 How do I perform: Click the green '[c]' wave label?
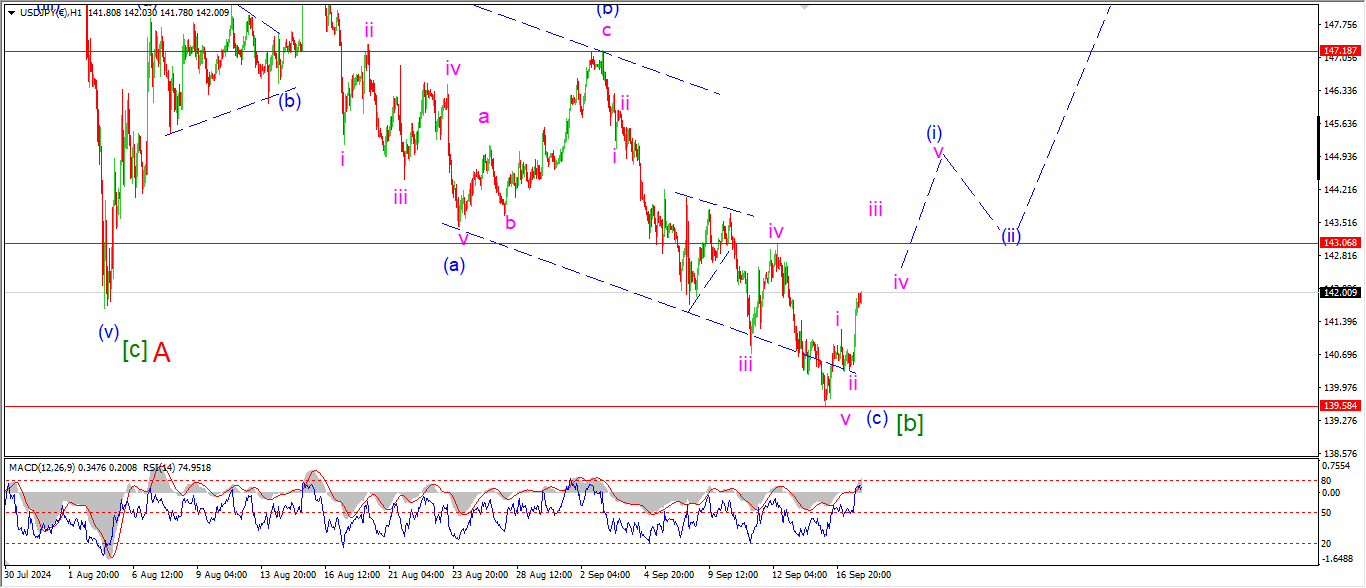134,351
